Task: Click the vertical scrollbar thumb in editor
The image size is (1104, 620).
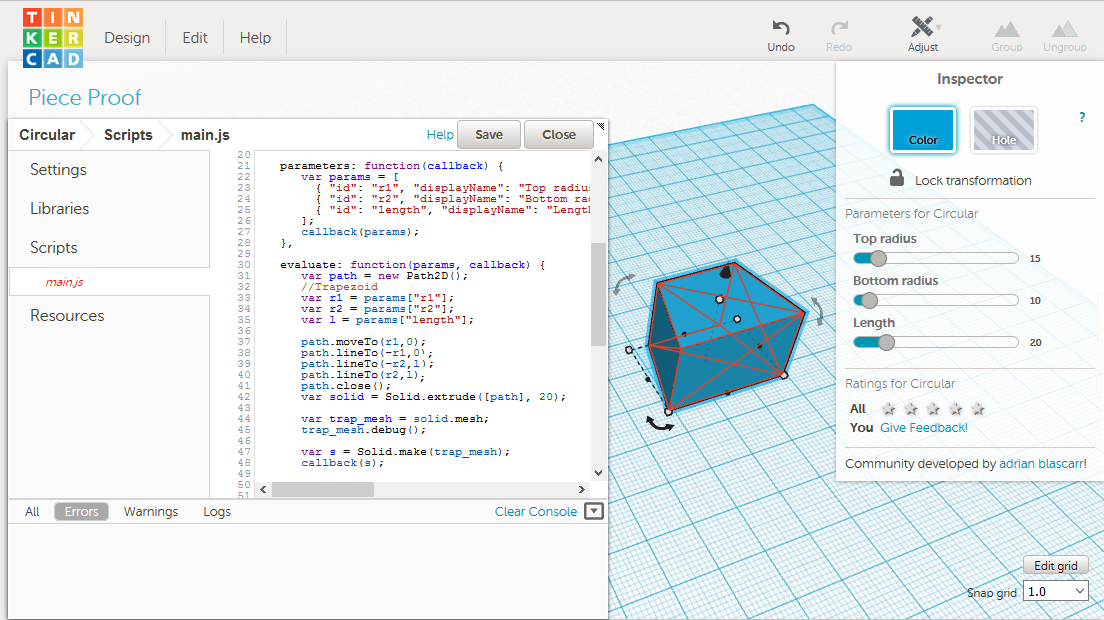Action: coord(598,294)
